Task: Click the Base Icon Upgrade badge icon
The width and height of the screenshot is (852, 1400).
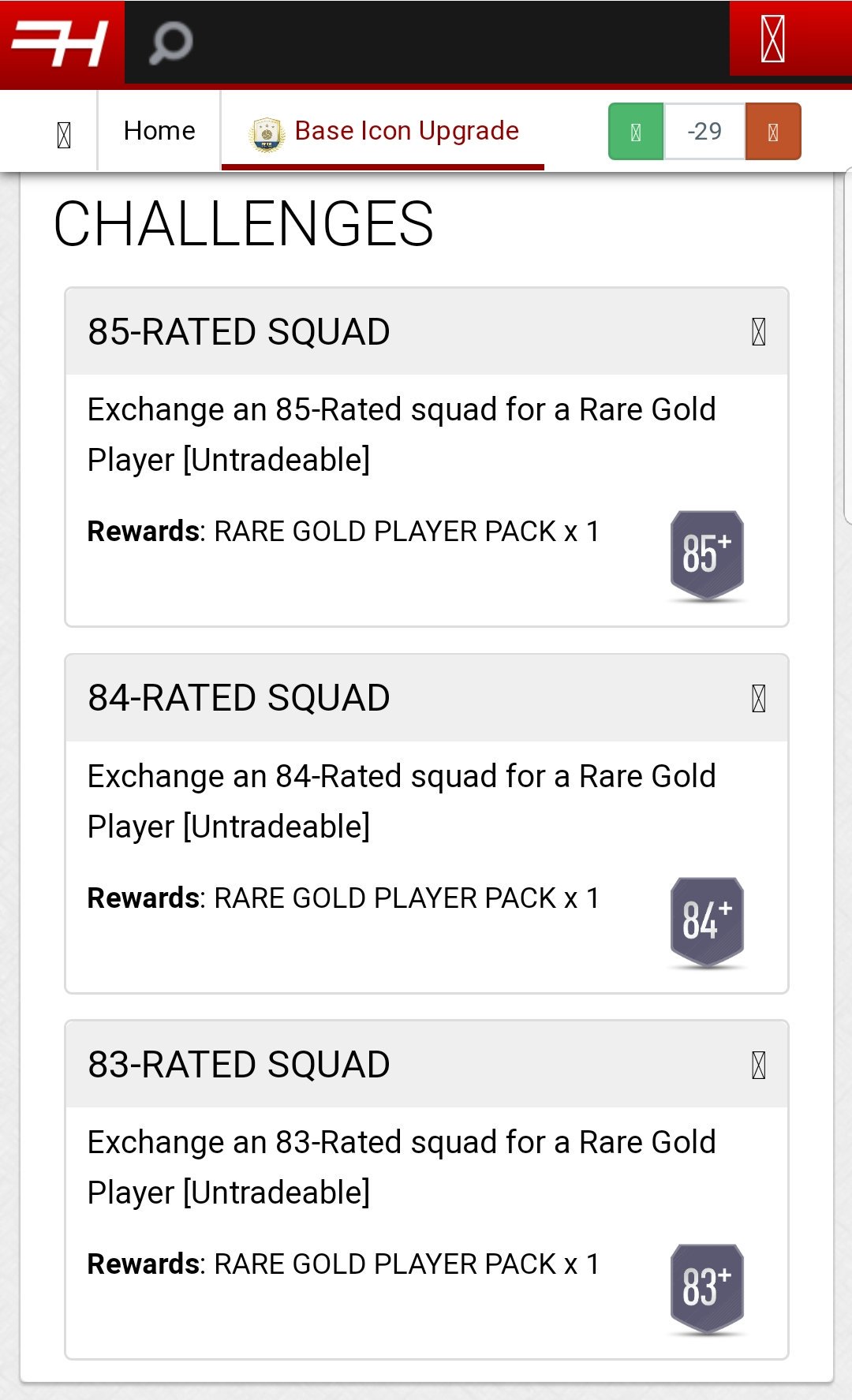Action: 267,134
